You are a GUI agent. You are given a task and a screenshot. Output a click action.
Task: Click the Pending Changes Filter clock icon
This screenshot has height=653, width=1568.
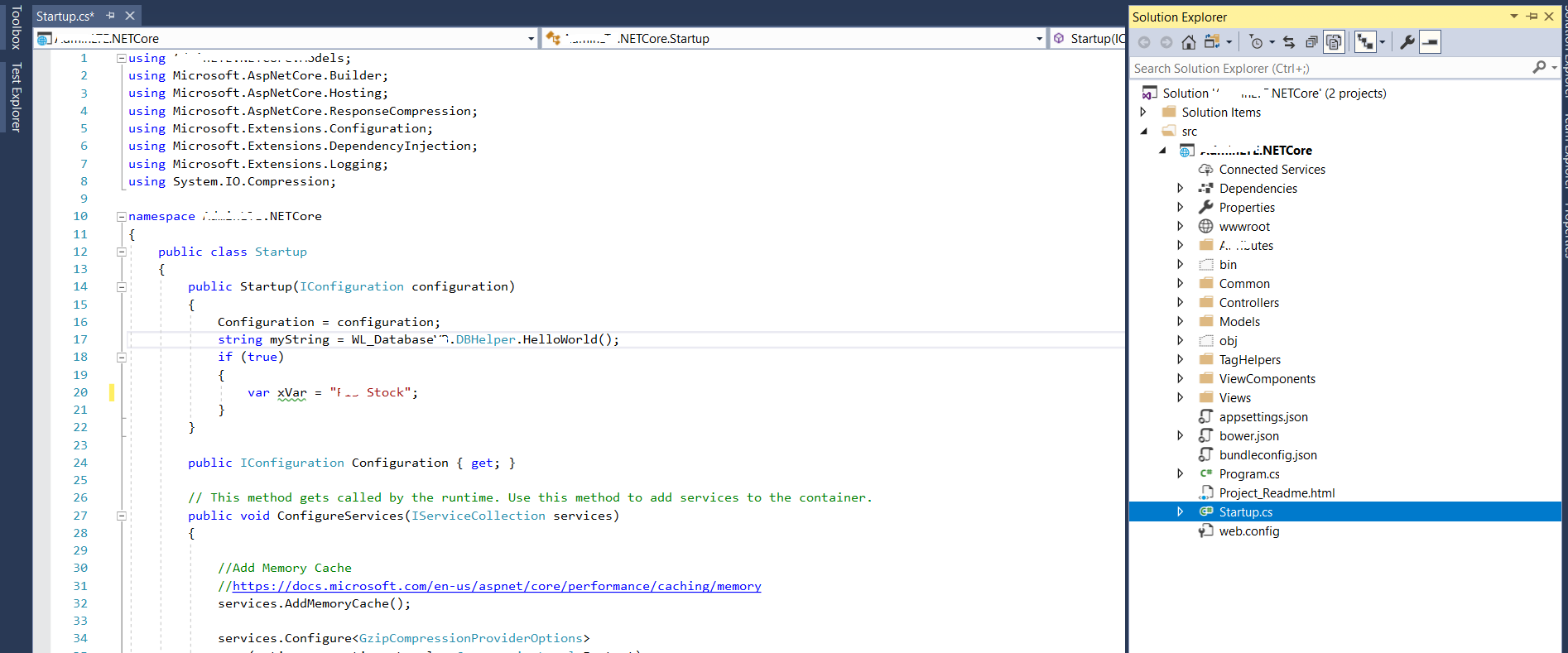[1257, 42]
